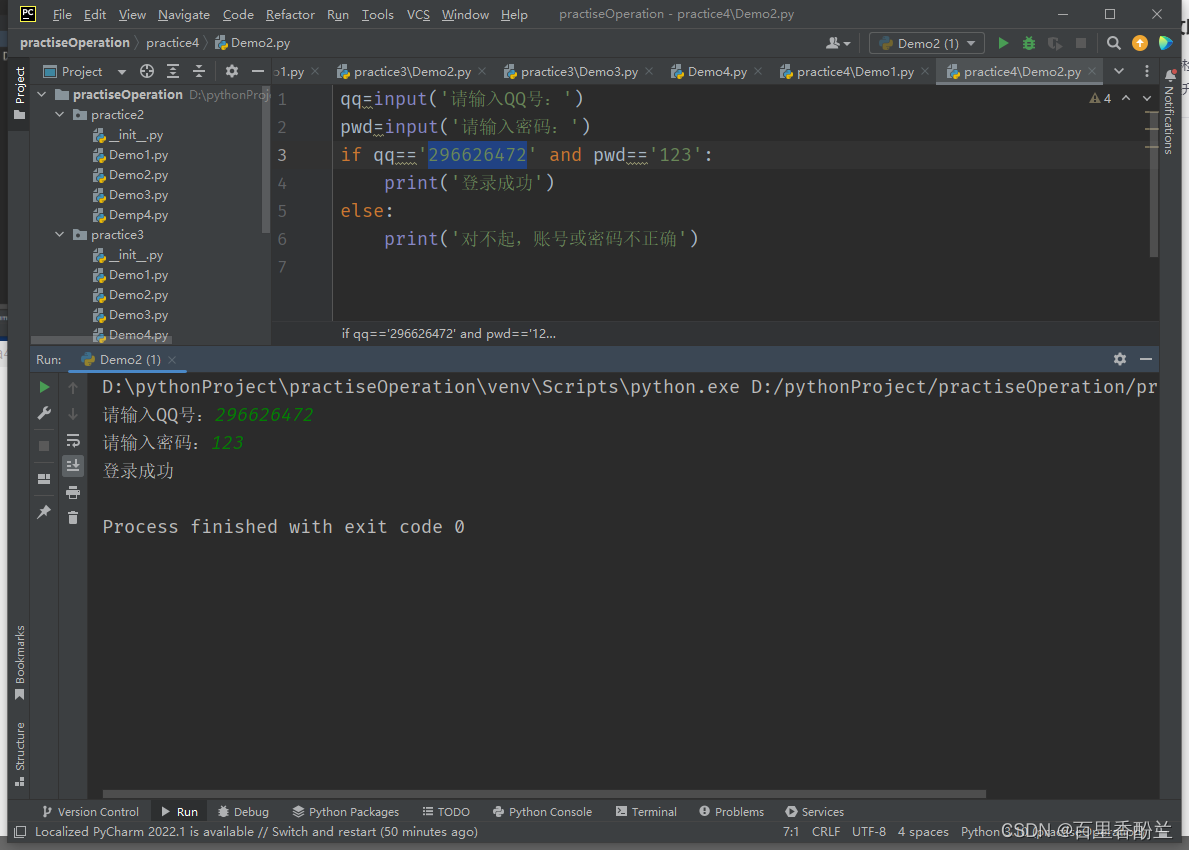The width and height of the screenshot is (1189, 850).
Task: Go to previous highlighted problem arrow
Action: point(1125,99)
